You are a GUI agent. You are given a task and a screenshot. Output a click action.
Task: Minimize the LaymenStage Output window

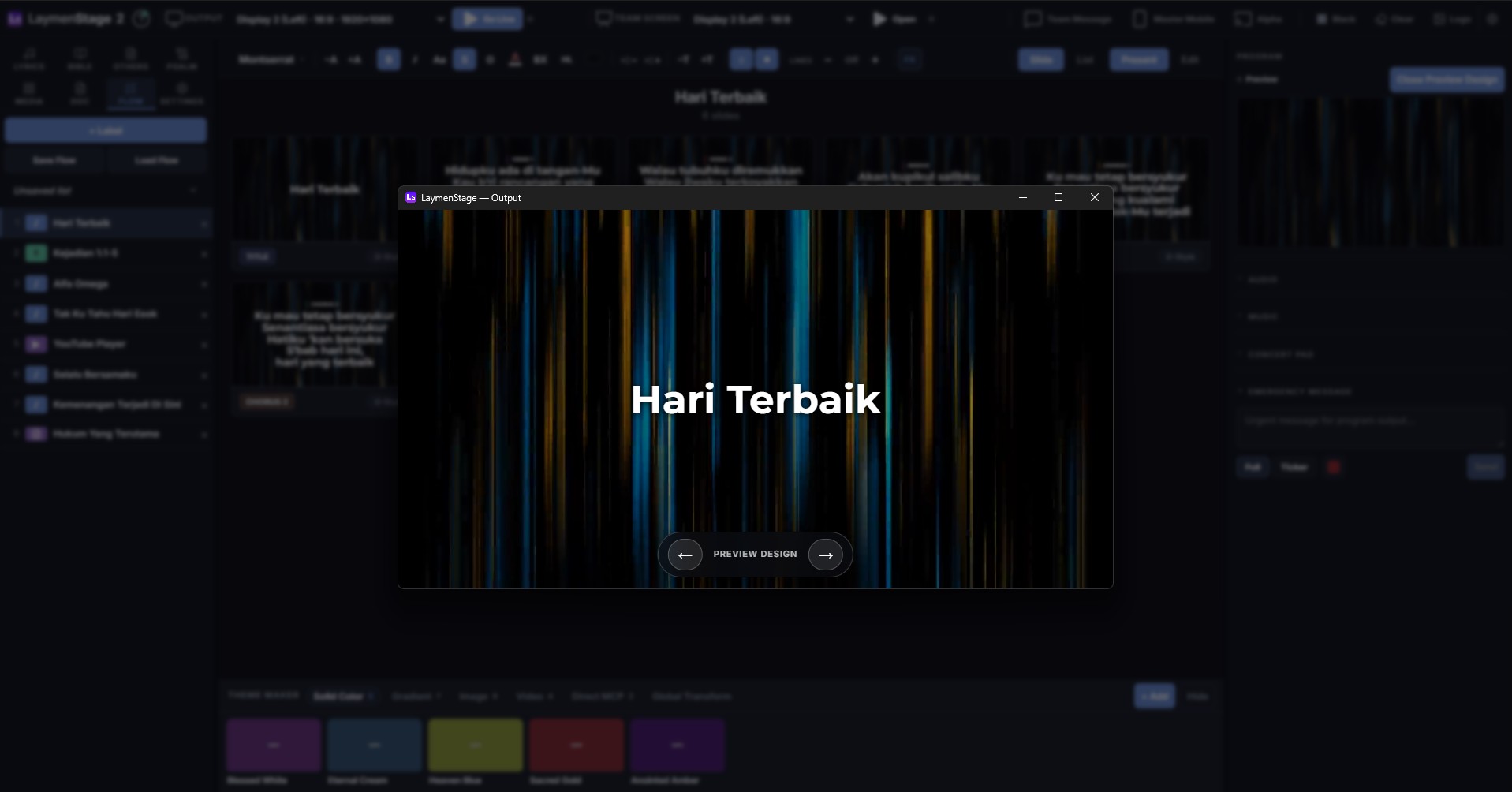1023,197
